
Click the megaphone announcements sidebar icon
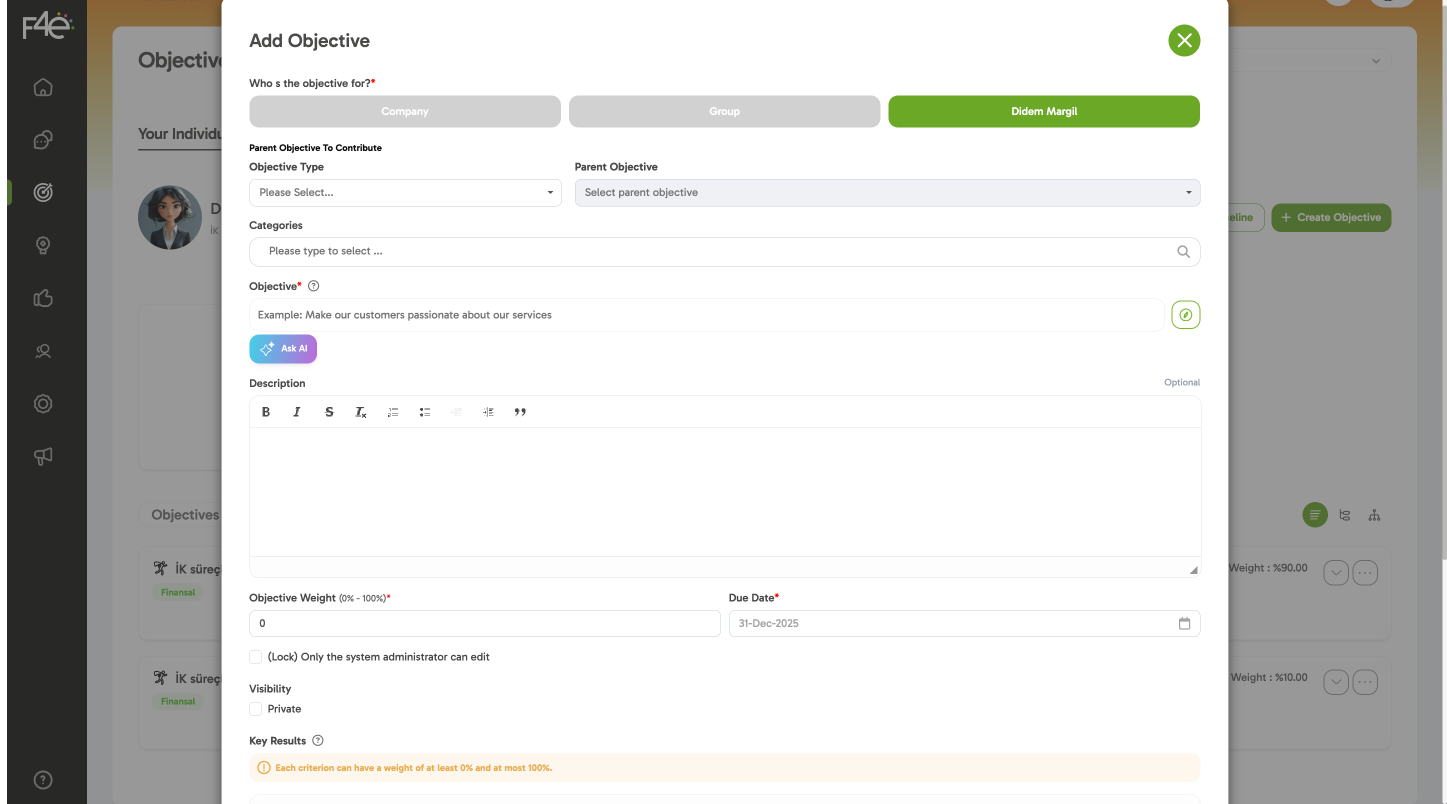pyautogui.click(x=43, y=456)
